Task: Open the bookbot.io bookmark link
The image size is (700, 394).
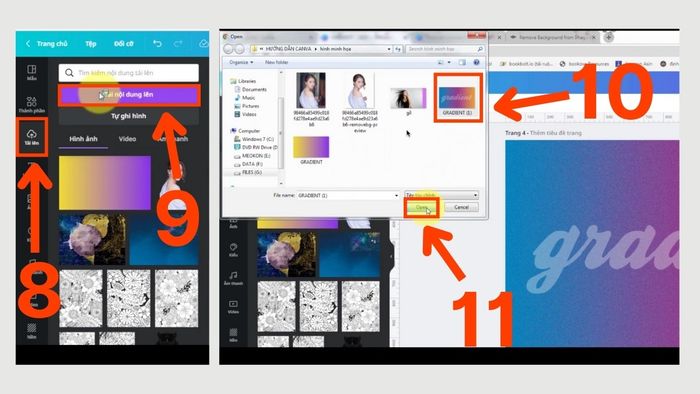Action: coord(527,64)
